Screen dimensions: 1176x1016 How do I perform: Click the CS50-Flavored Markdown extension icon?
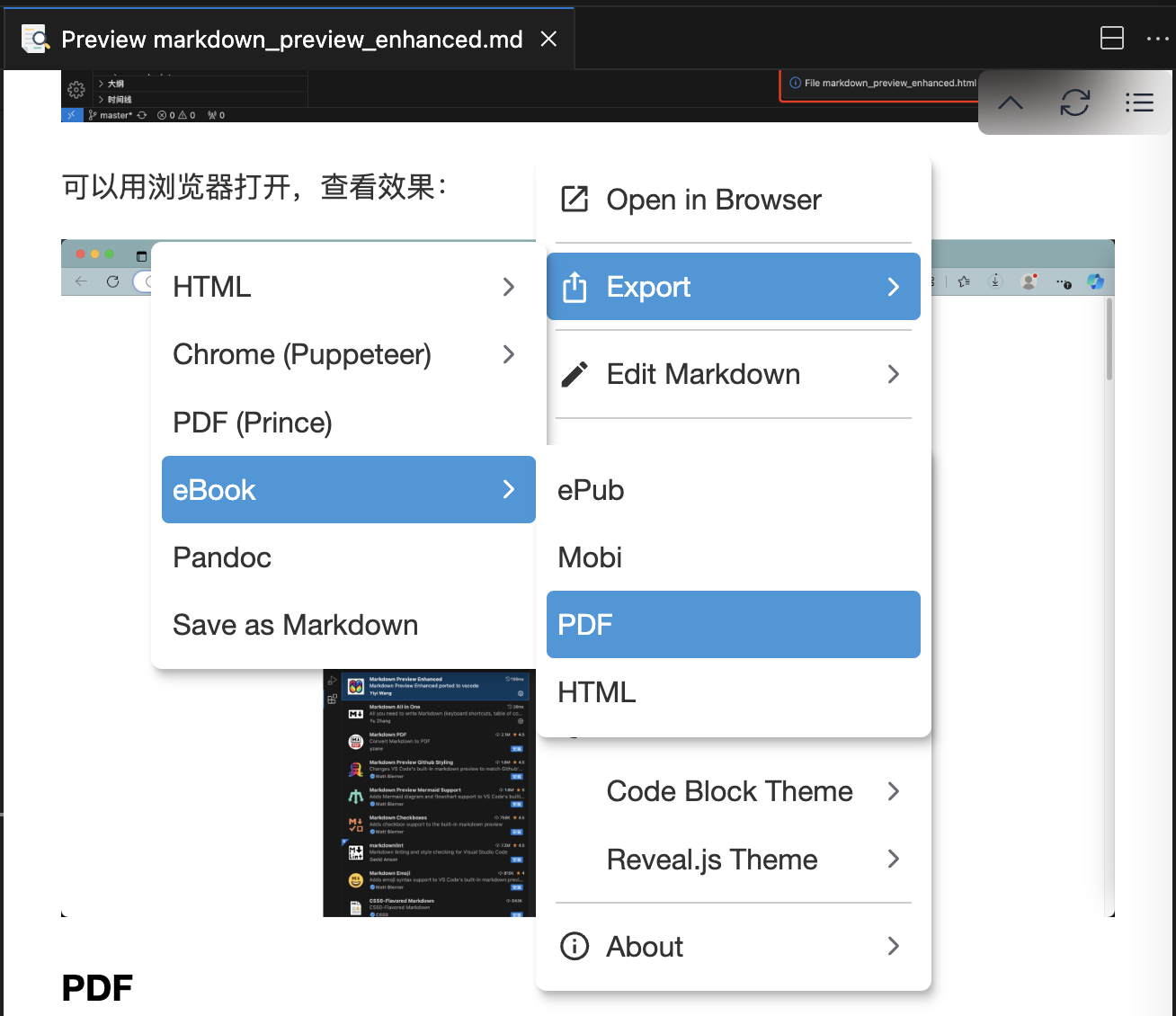[356, 908]
